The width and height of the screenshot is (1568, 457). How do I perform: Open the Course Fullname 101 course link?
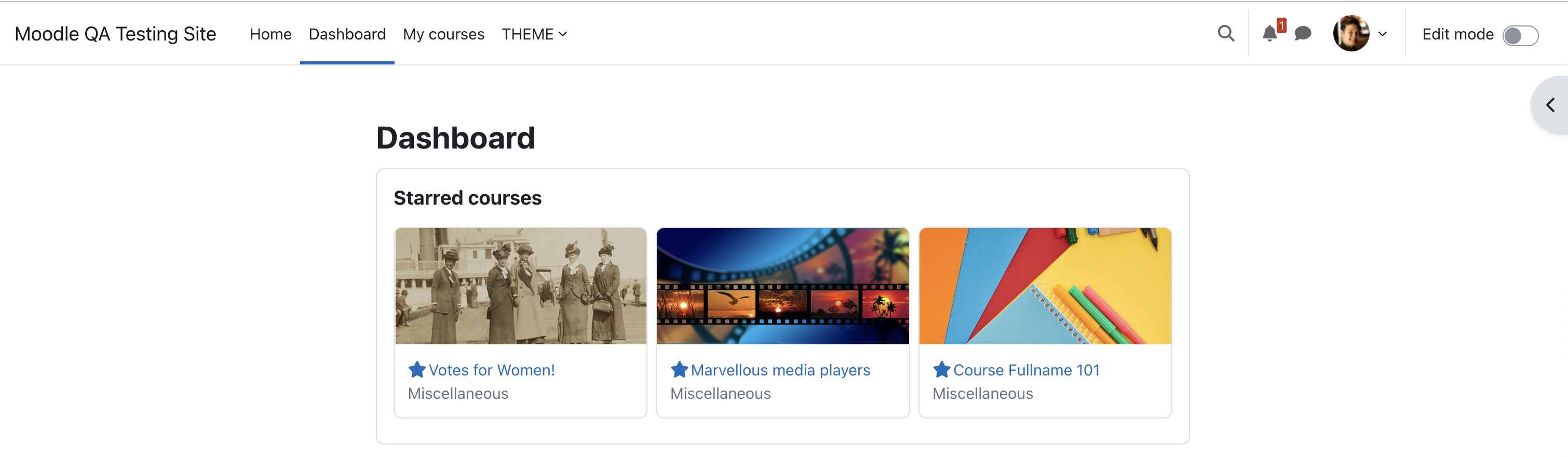[x=1026, y=370]
